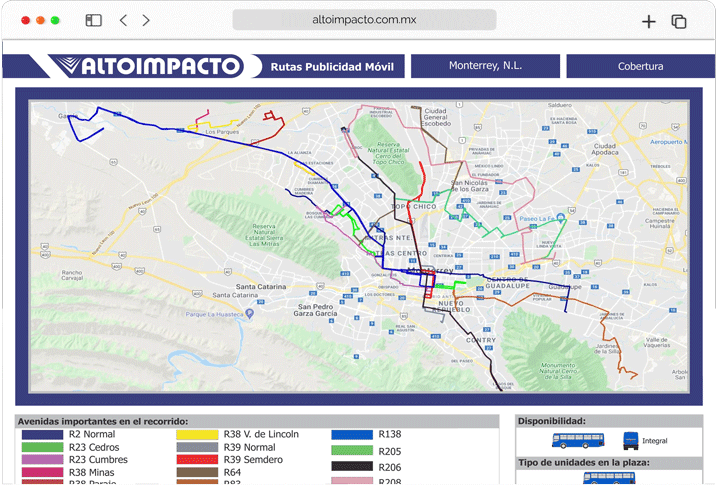Open a new tab with plus icon

[648, 21]
